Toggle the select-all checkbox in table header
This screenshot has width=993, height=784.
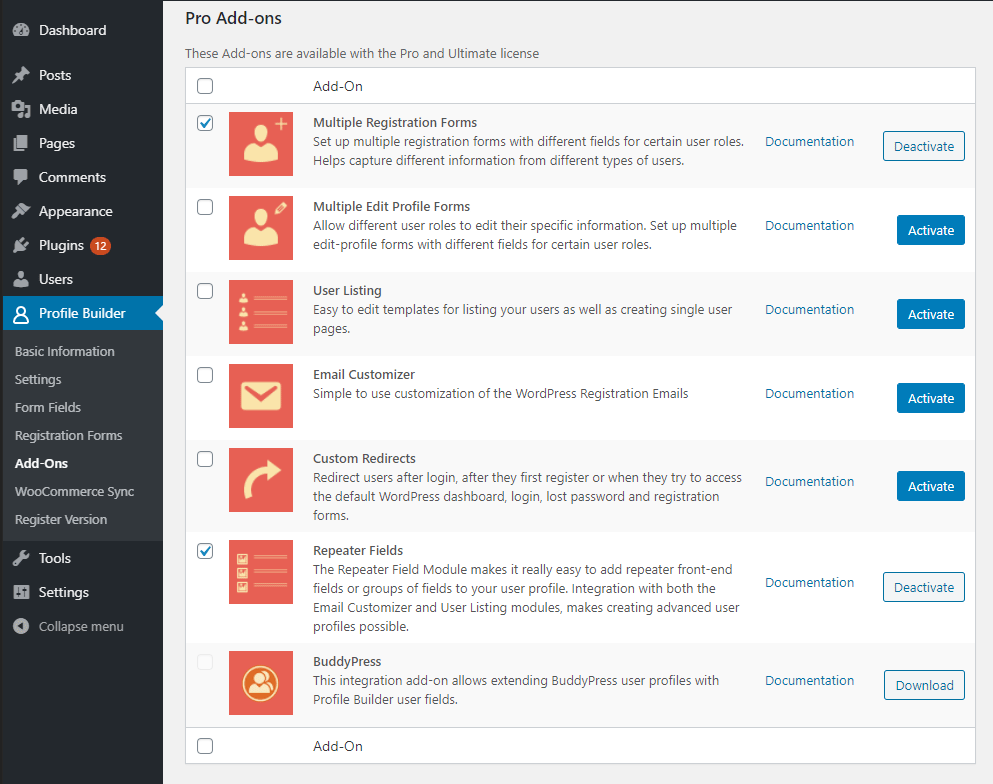205,86
